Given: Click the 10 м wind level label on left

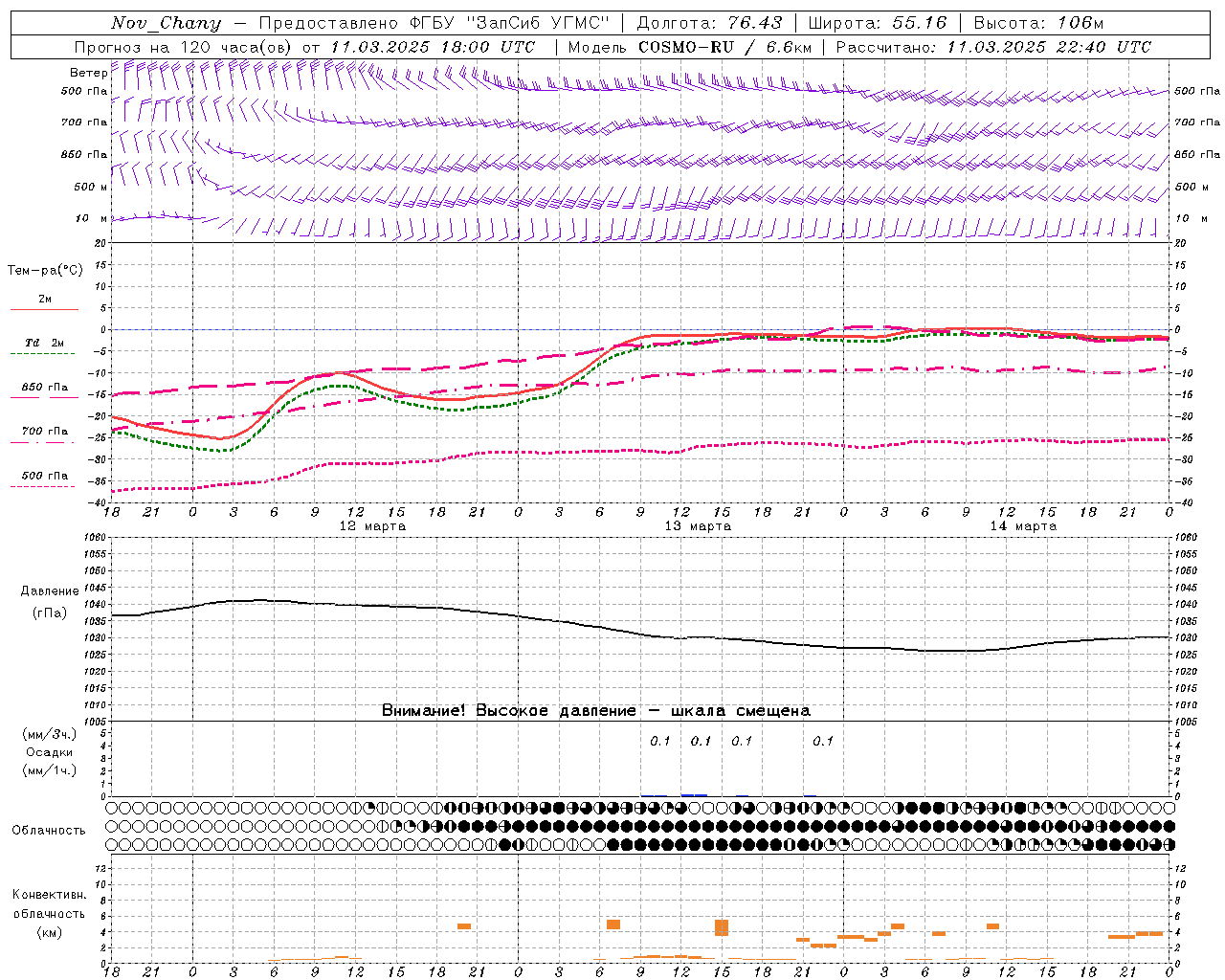Looking at the screenshot, I should [x=92, y=219].
